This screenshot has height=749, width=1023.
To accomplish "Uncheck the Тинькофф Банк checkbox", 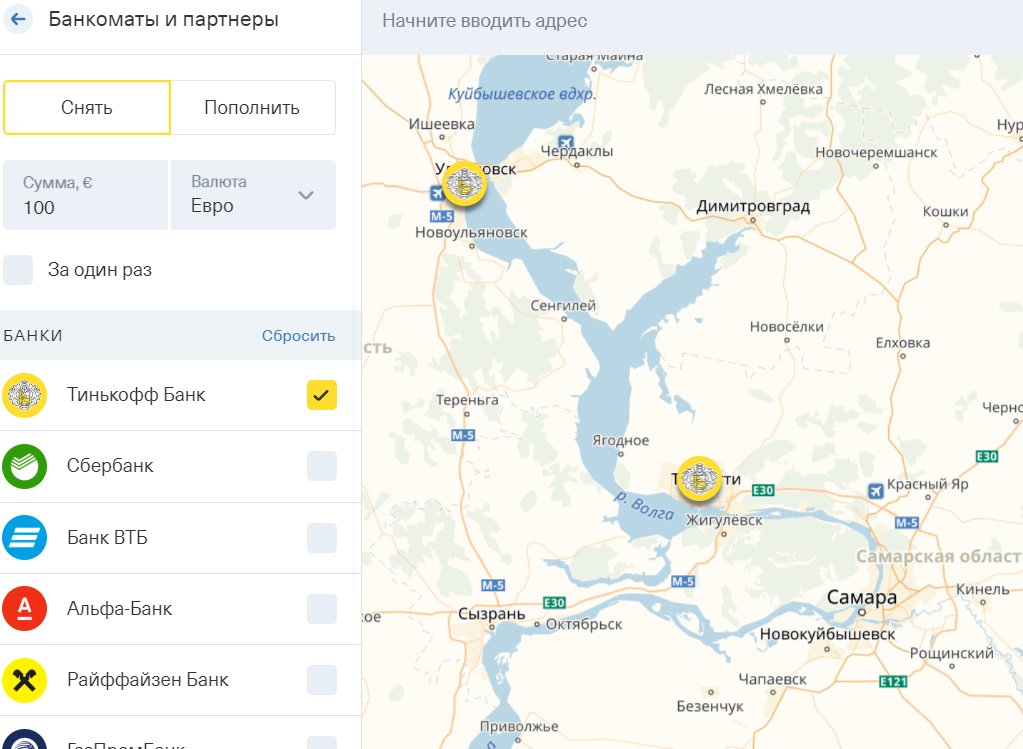I will pyautogui.click(x=322, y=395).
